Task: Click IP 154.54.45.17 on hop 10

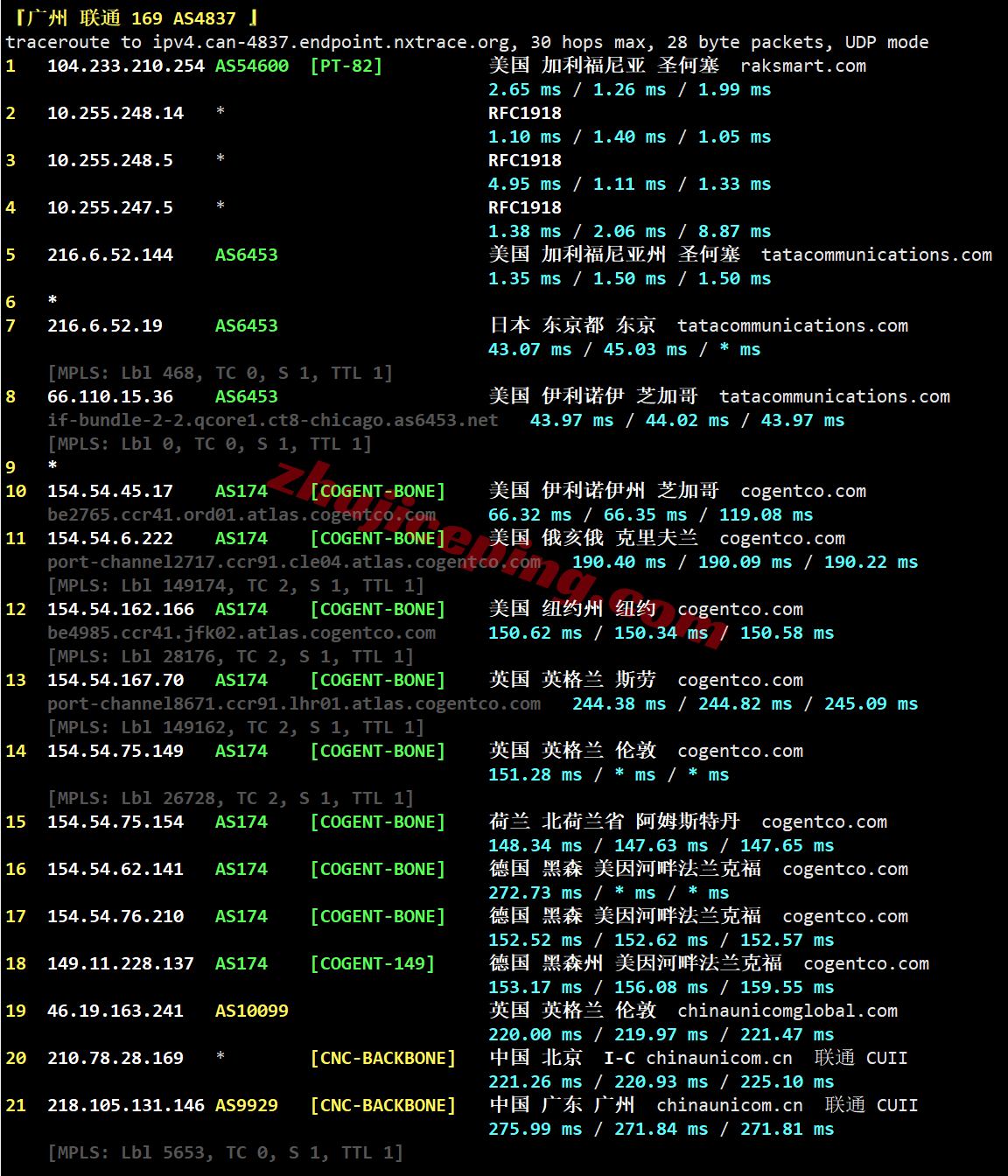Action: click(x=110, y=491)
